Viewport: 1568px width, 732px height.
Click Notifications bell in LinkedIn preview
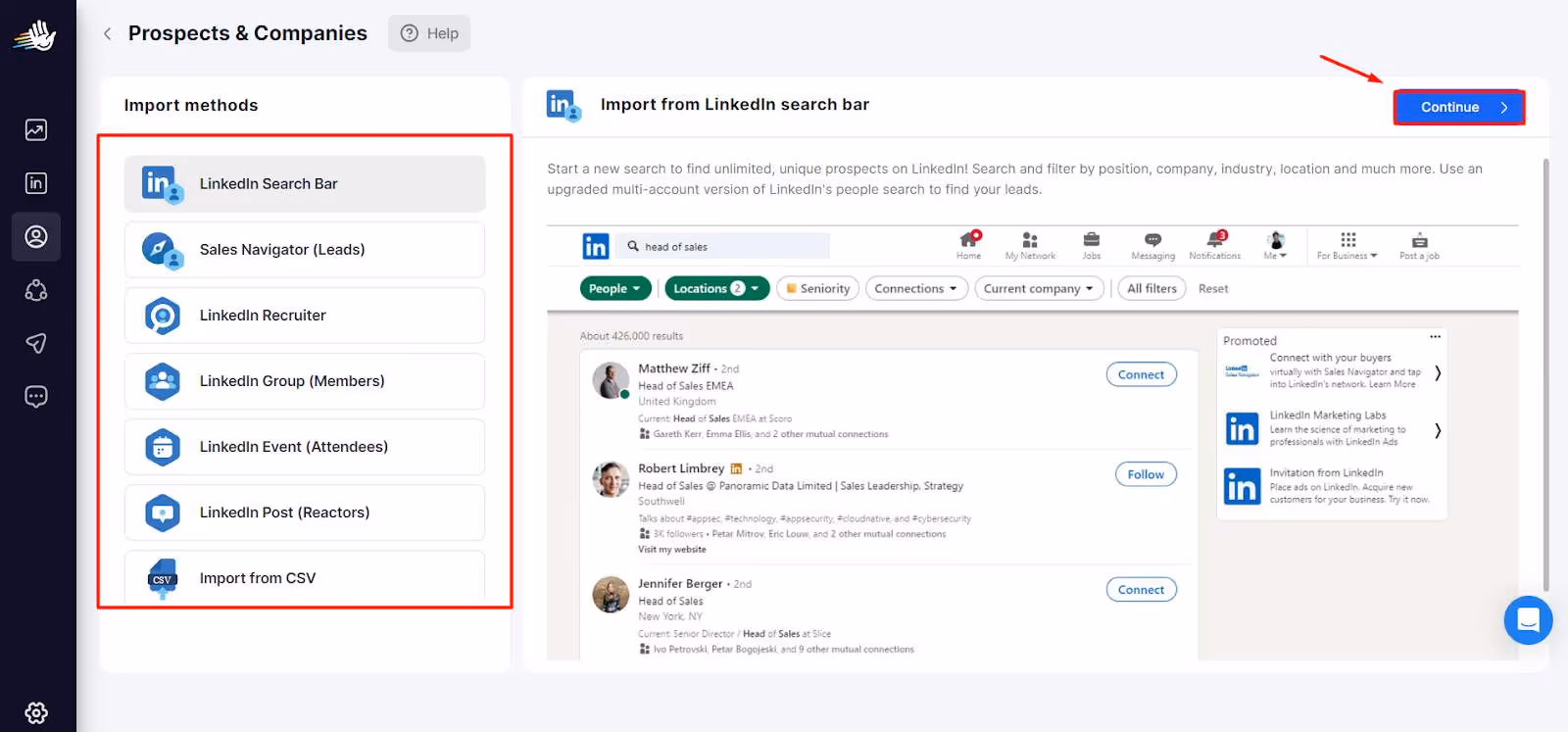point(1215,245)
